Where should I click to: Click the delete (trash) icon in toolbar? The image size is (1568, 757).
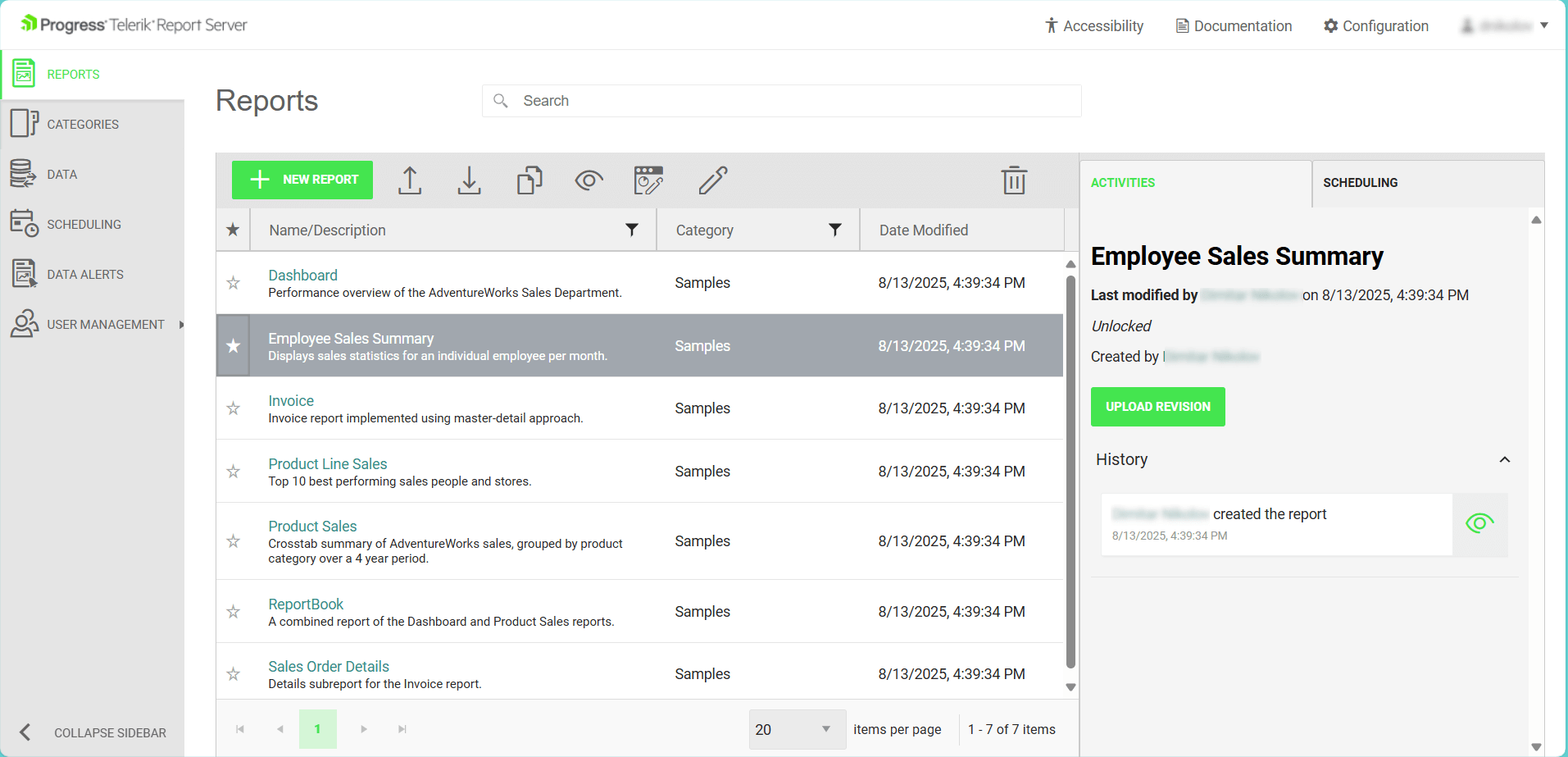click(1014, 180)
